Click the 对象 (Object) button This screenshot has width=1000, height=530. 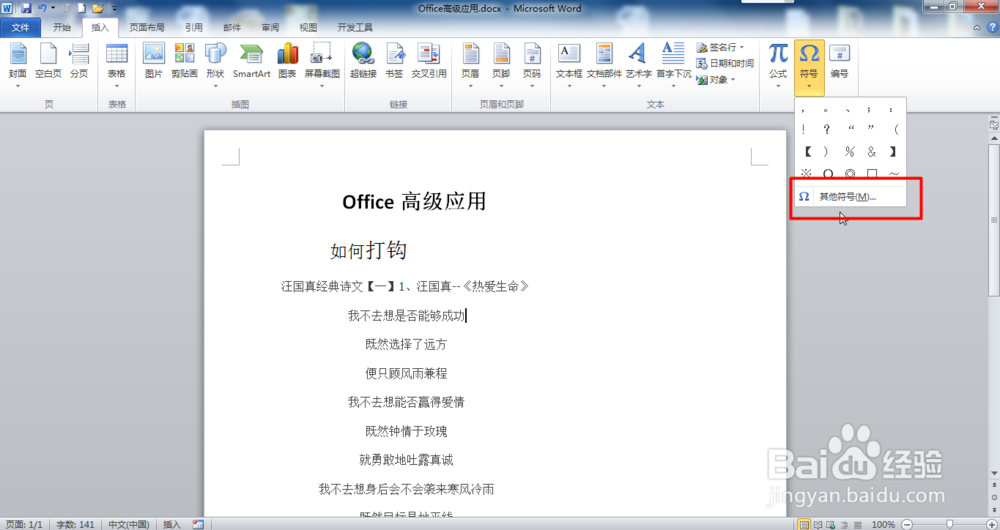point(716,80)
